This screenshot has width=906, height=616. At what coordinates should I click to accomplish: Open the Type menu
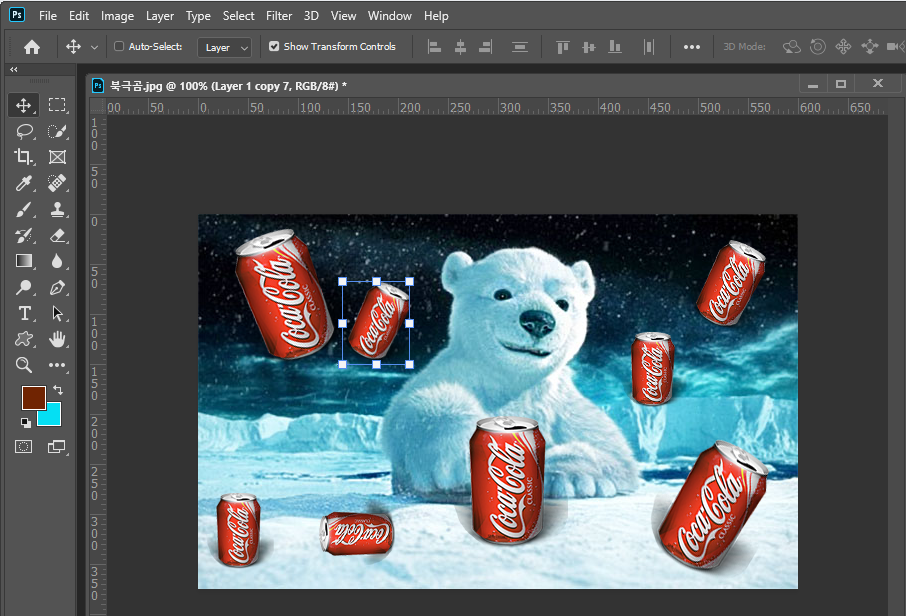(x=198, y=16)
